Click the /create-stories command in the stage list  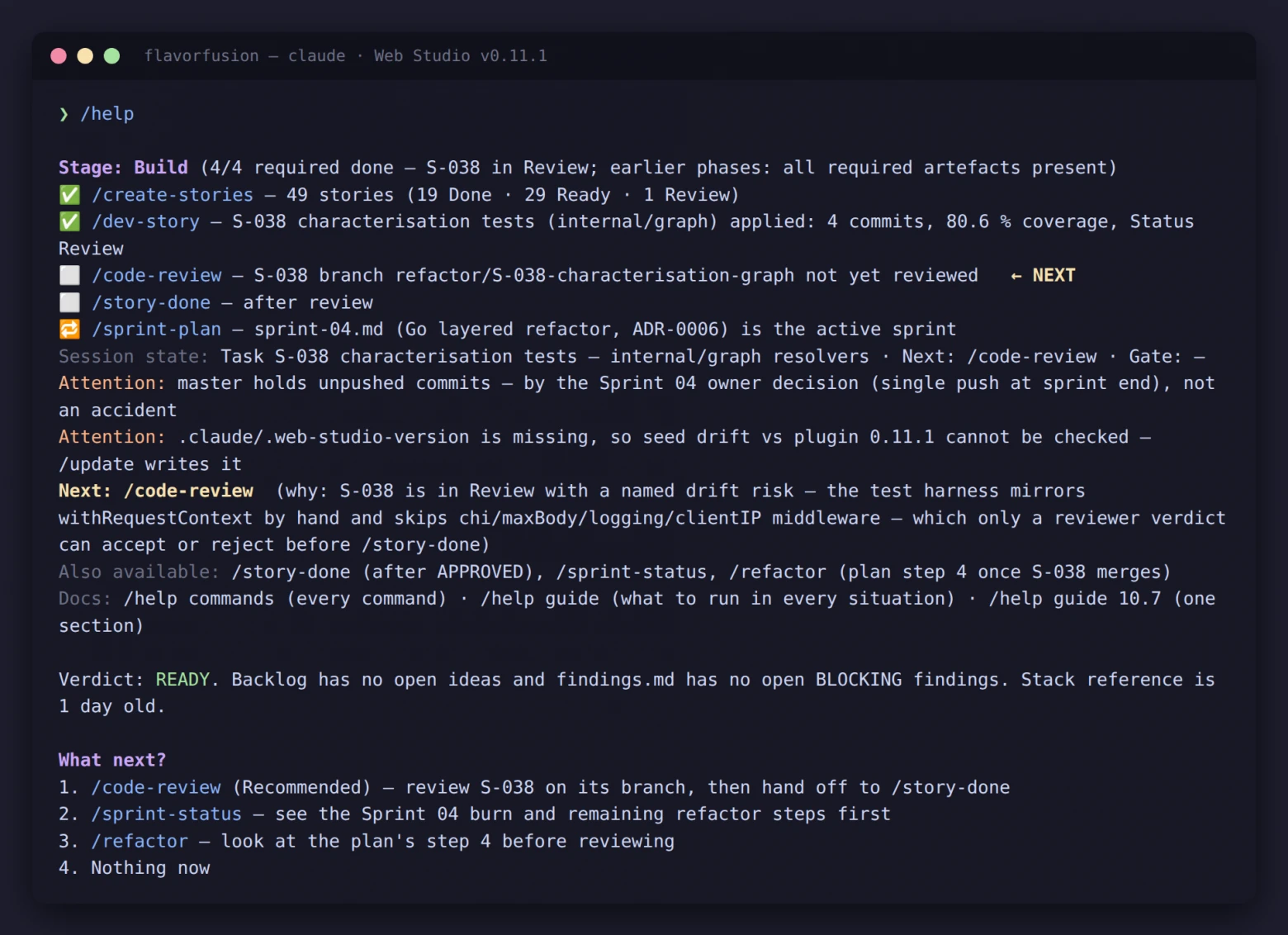[x=172, y=195]
